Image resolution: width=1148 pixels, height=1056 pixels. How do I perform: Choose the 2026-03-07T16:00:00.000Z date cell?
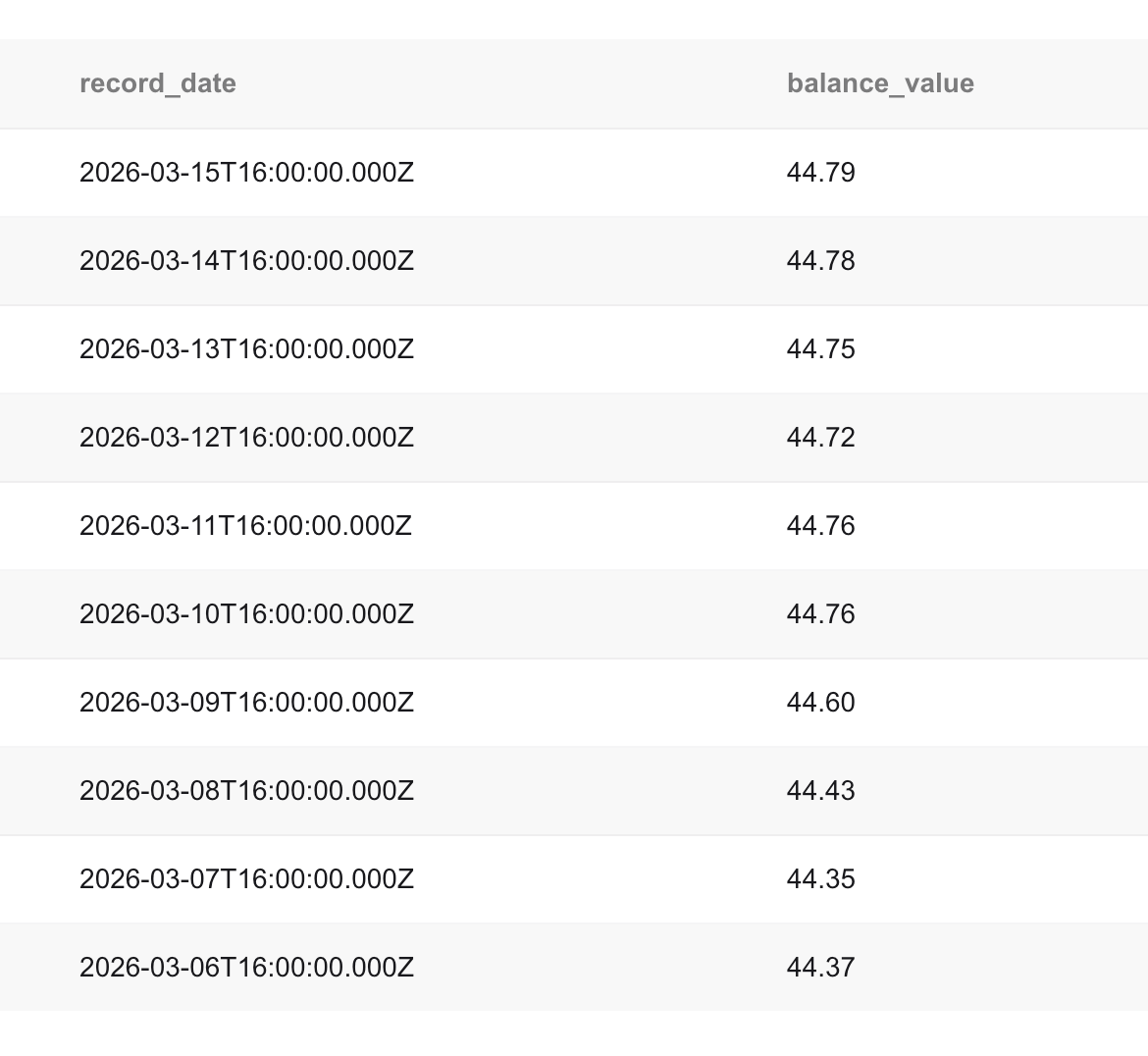246,879
